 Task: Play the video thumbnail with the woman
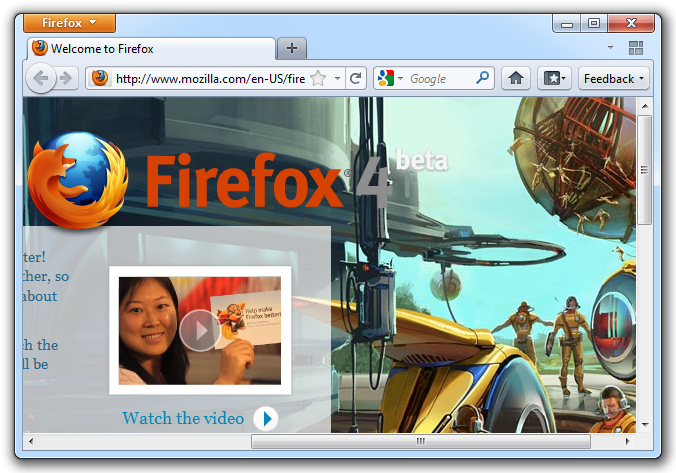click(200, 331)
